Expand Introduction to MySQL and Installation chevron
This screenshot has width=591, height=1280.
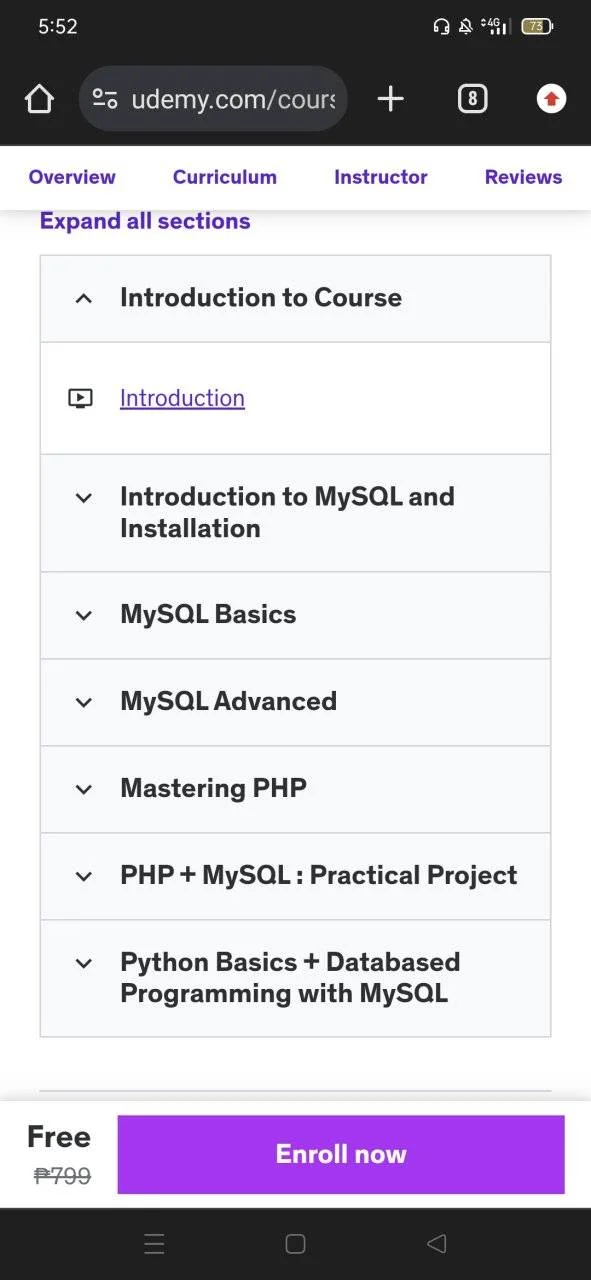click(84, 497)
